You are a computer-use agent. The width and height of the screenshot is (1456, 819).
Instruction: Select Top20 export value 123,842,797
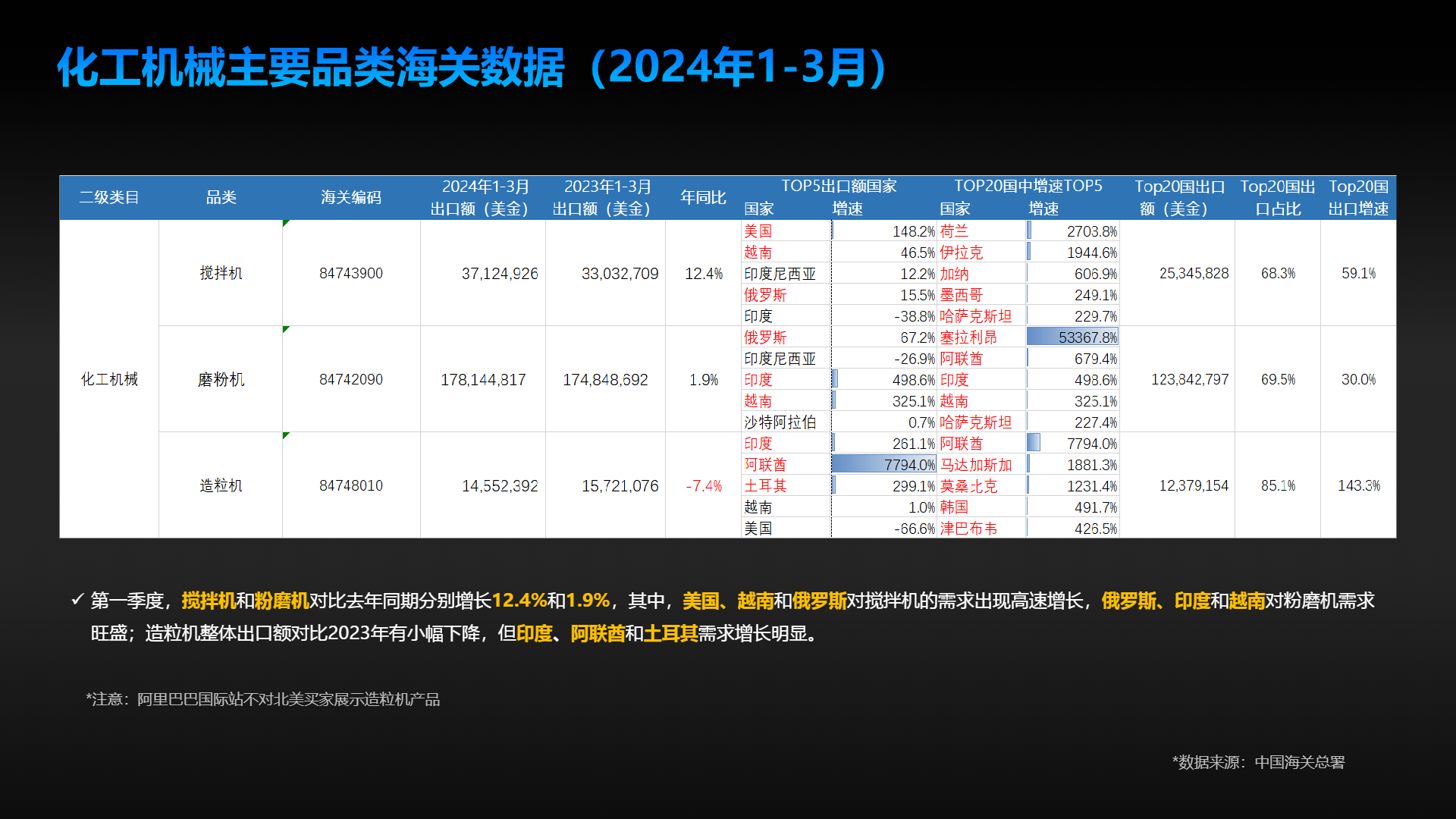(x=1190, y=379)
